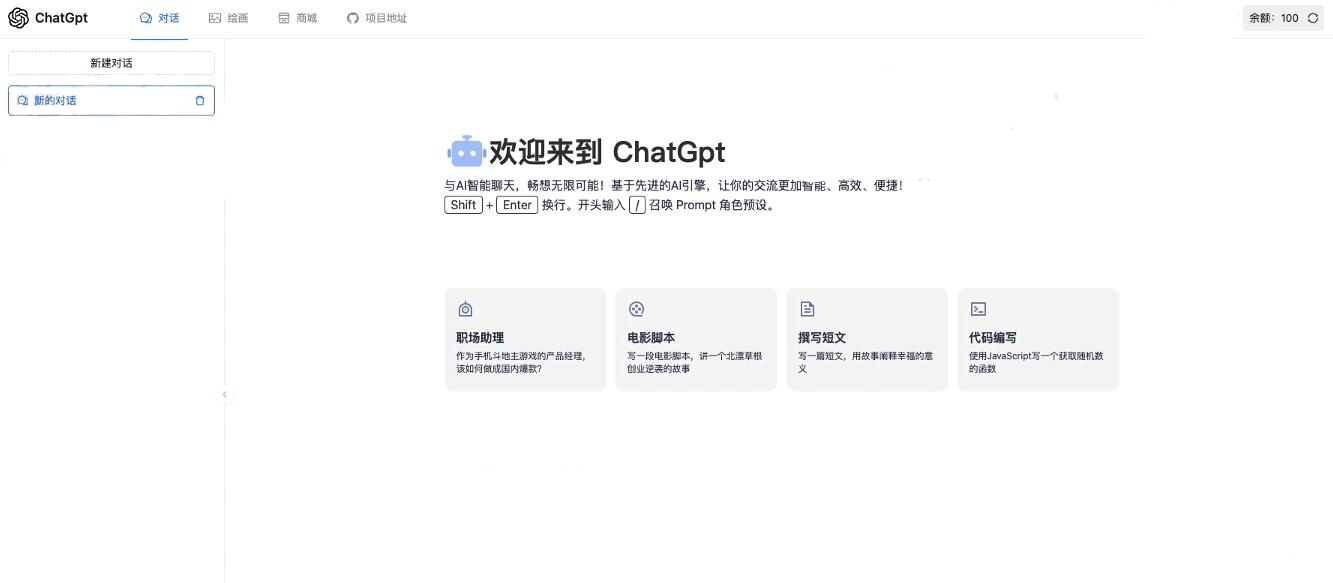Click the ChatGpt brand name text
1333x583 pixels.
point(61,18)
